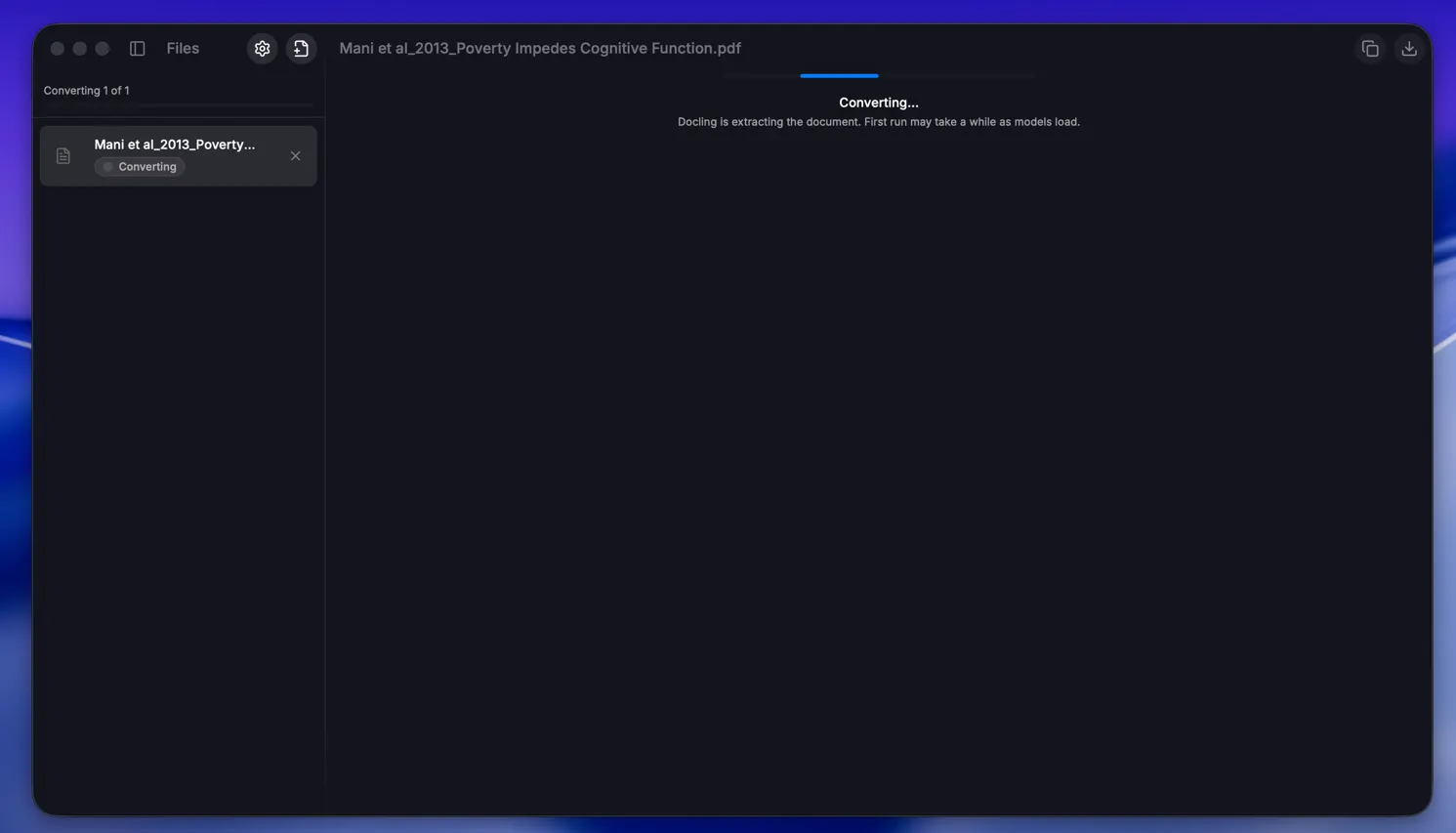The height and width of the screenshot is (833, 1456).
Task: Click the 'Converting 1 of 1' status text
Action: click(86, 91)
